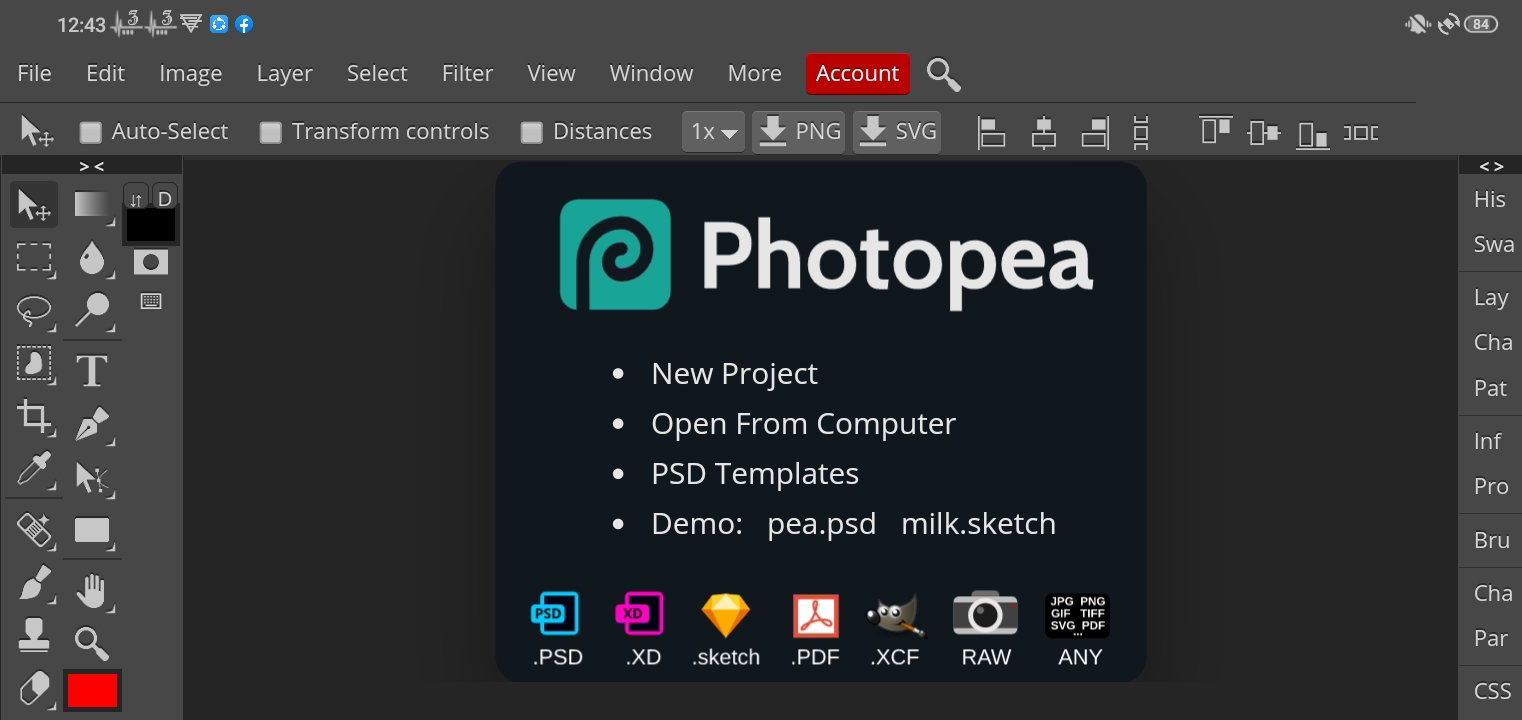The width and height of the screenshot is (1522, 720).
Task: Align vertical centers of layers
Action: [1264, 132]
